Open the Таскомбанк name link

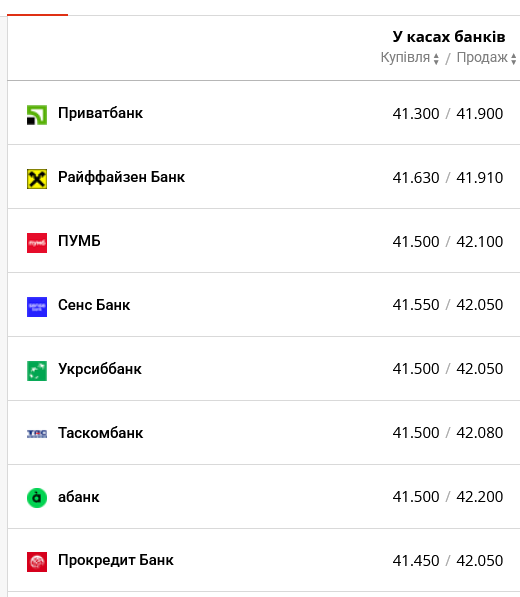pyautogui.click(x=100, y=433)
